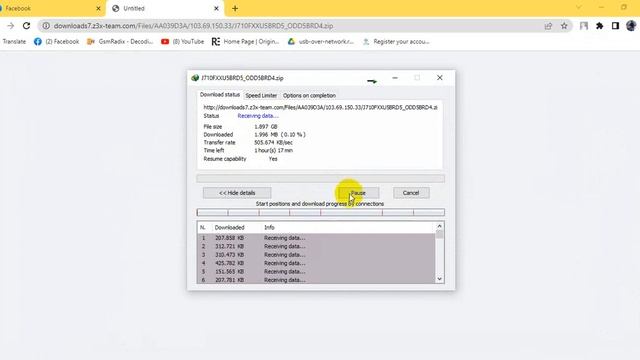Open the (8) YouTube bookmark

click(x=182, y=42)
